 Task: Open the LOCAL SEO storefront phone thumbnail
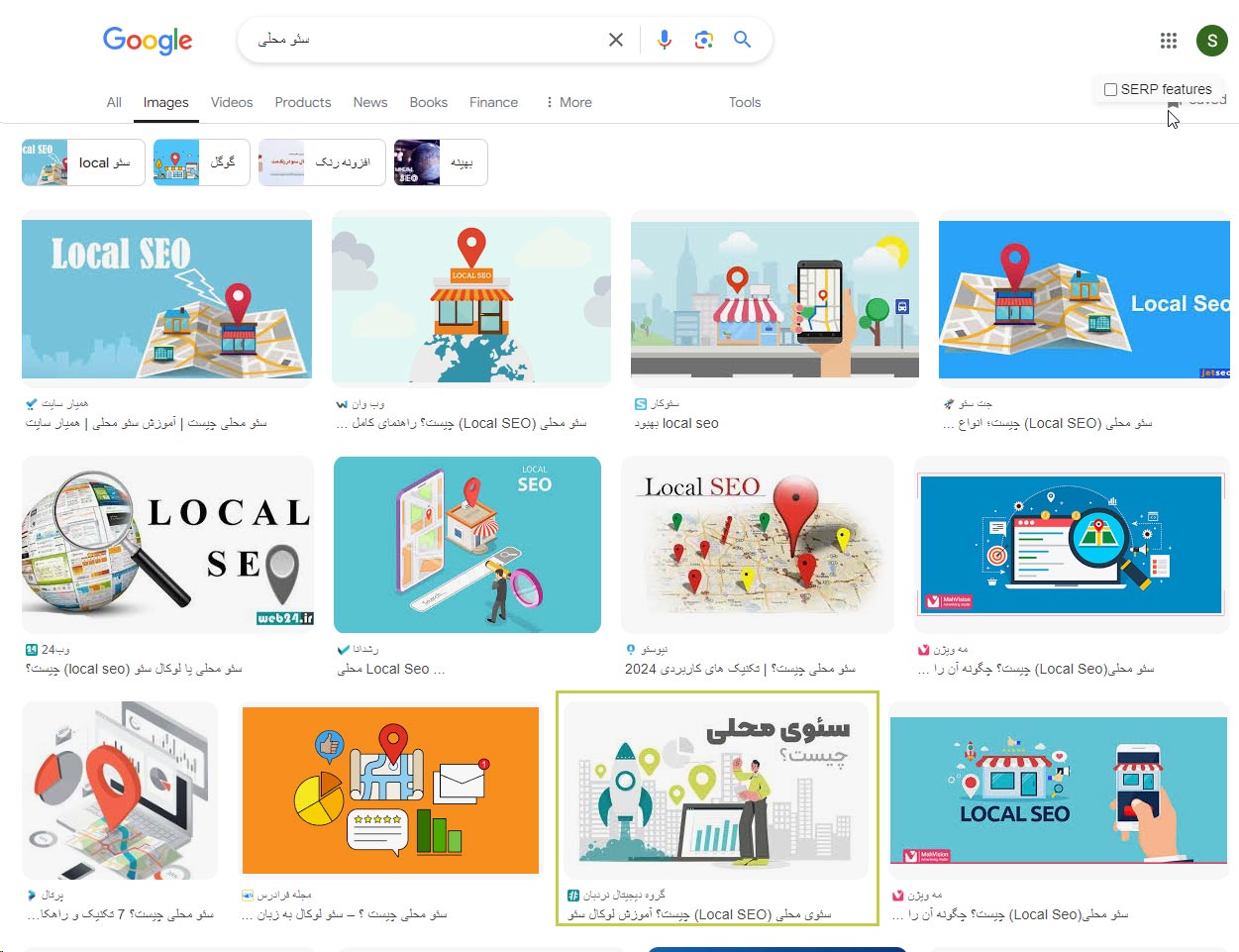[1060, 791]
